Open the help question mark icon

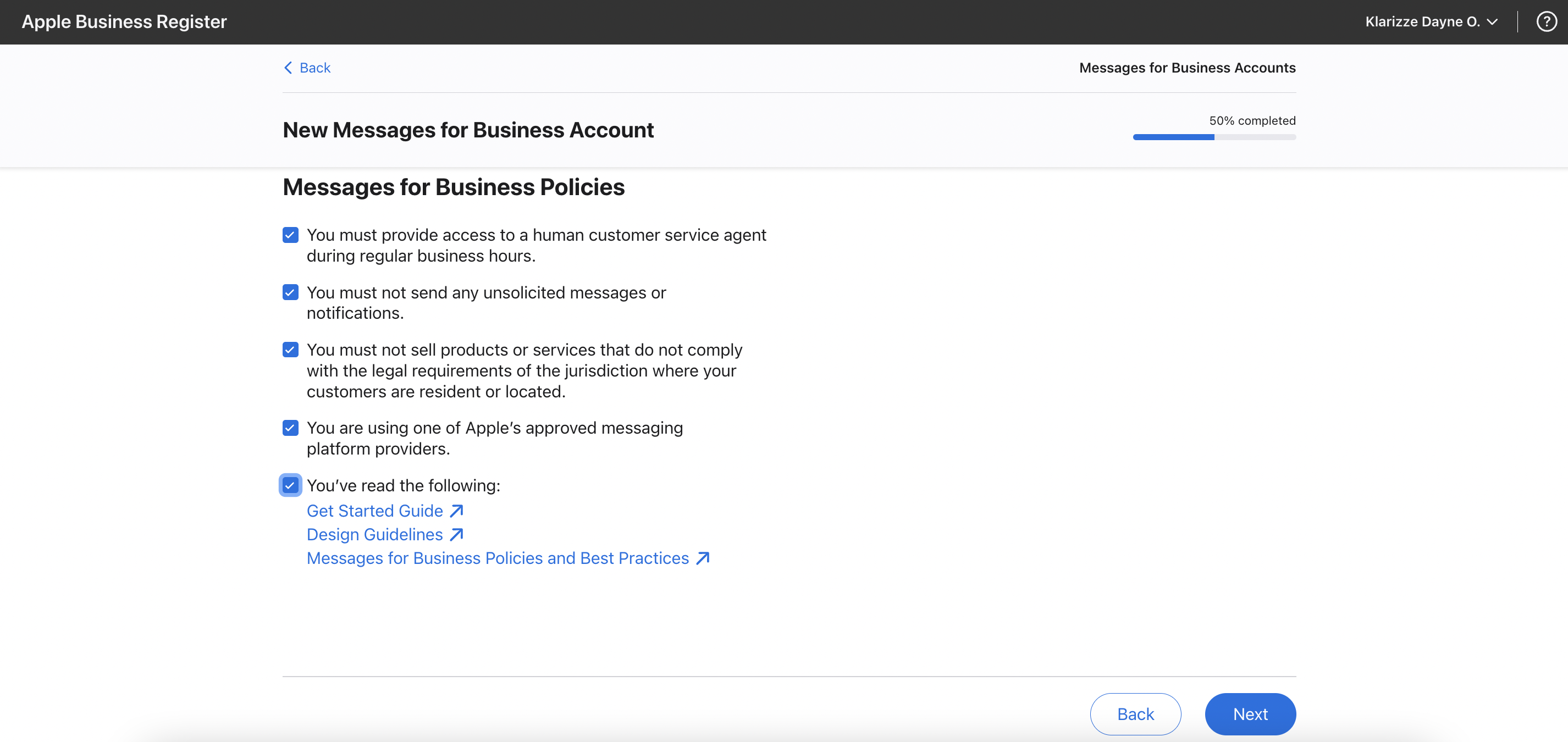click(x=1546, y=22)
